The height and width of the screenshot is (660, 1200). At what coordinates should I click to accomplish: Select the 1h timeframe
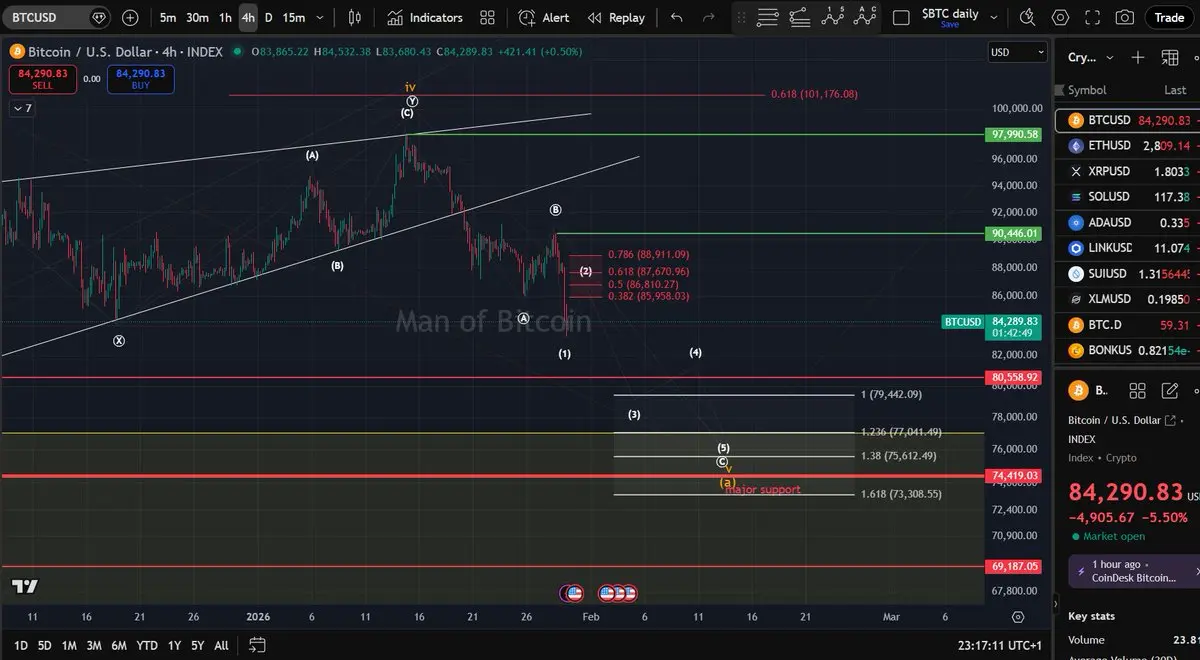[x=225, y=17]
